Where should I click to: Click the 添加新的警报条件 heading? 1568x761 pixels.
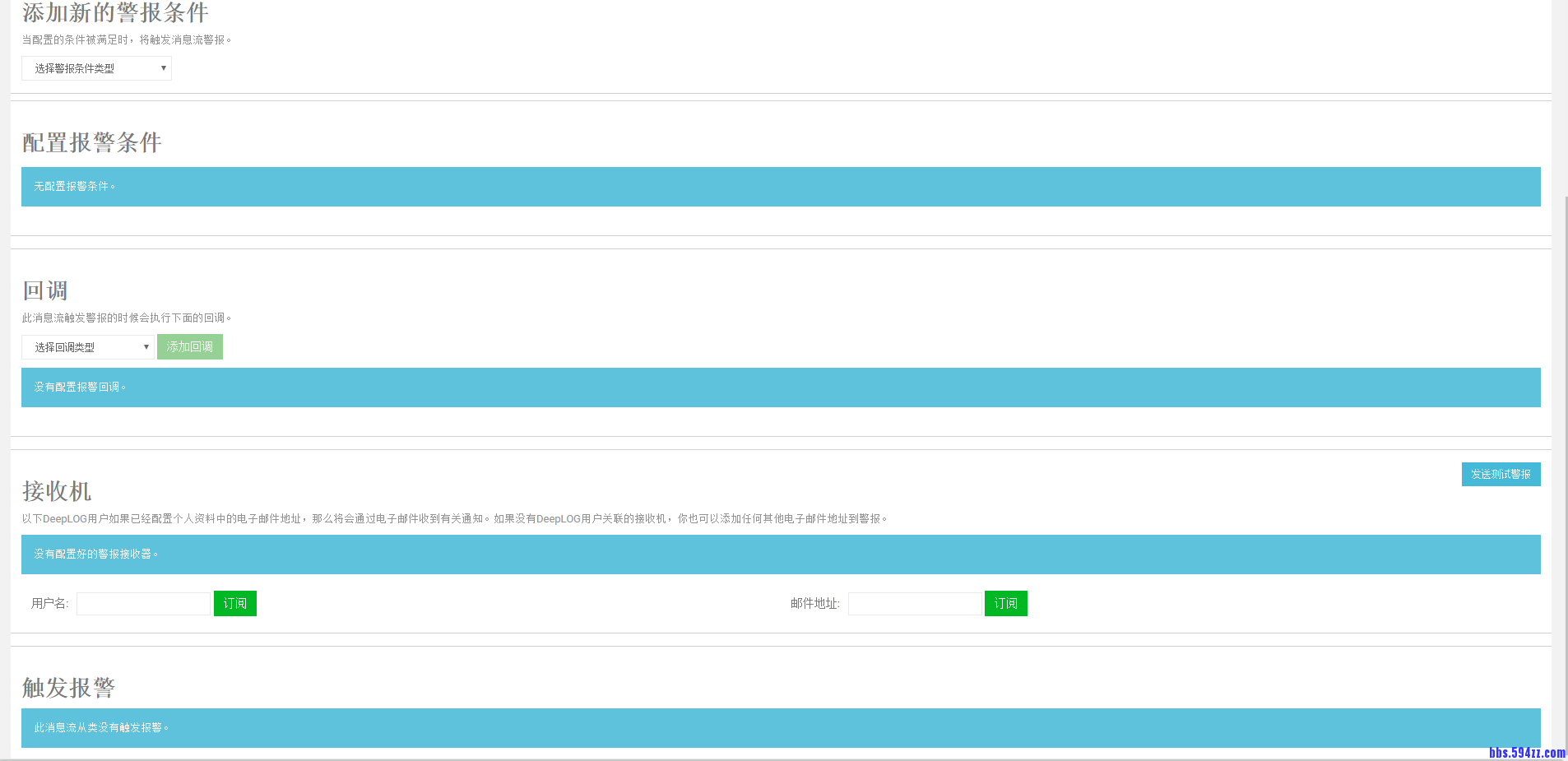[x=115, y=13]
